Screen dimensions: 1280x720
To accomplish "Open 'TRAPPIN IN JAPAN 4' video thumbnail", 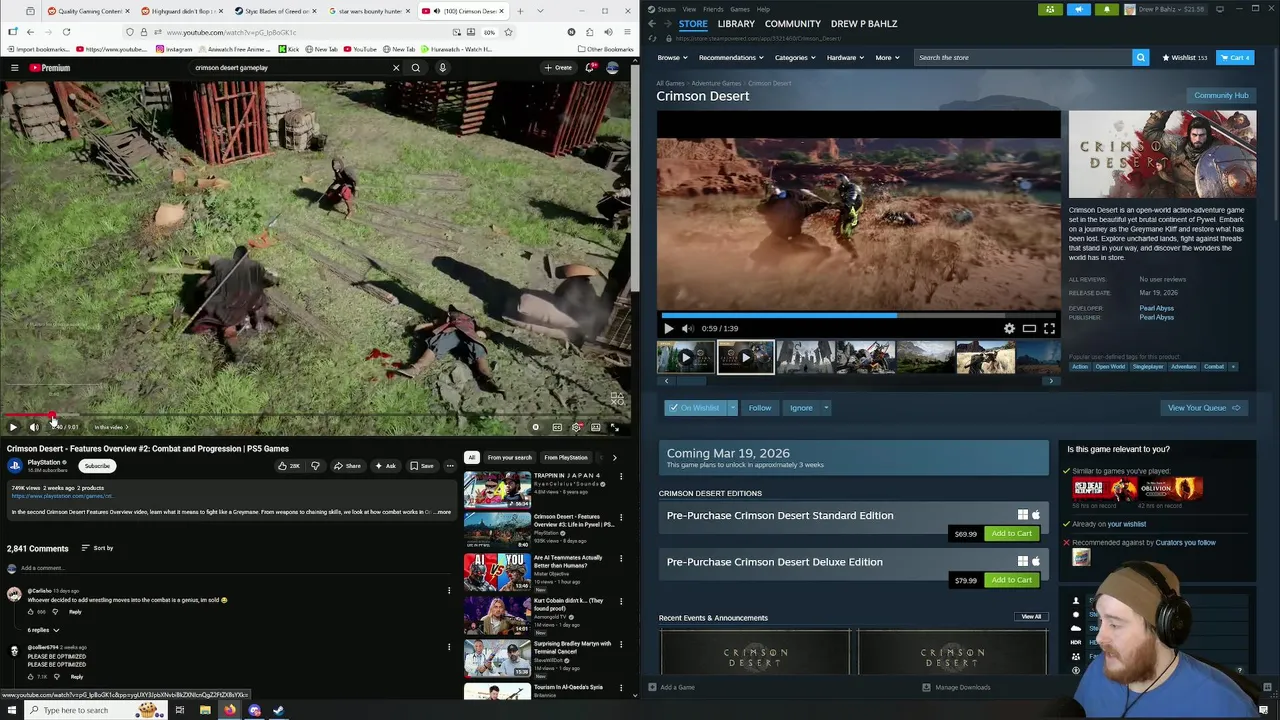I will [497, 490].
